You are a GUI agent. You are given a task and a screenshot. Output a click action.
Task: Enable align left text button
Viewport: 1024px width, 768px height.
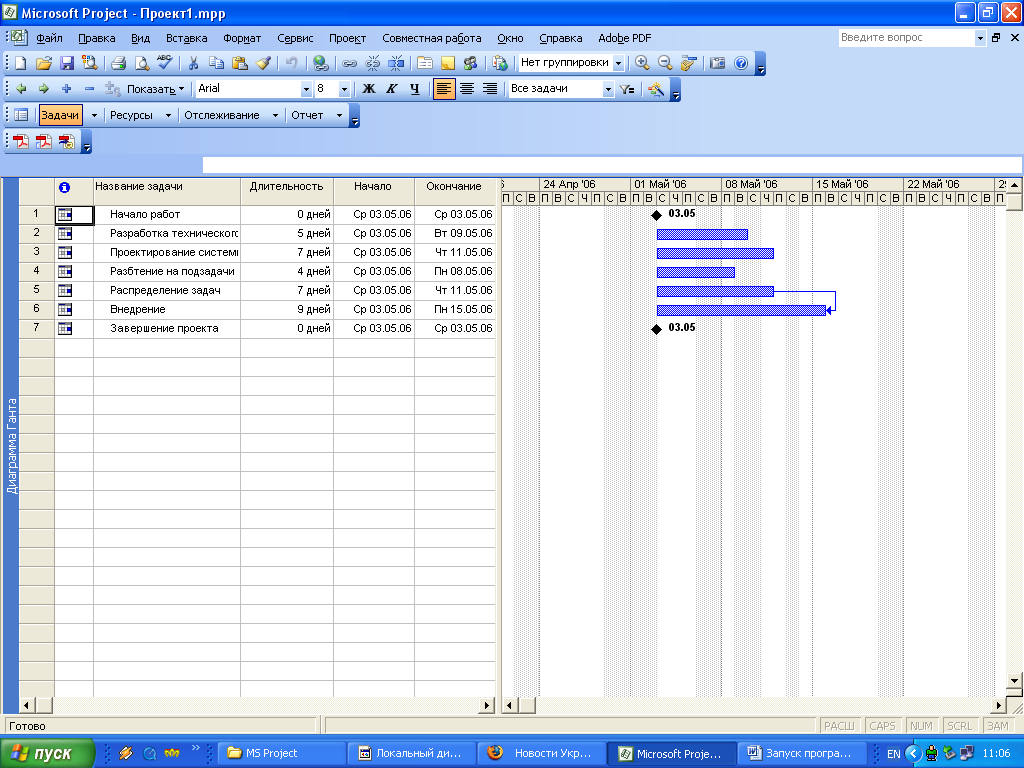click(x=444, y=89)
